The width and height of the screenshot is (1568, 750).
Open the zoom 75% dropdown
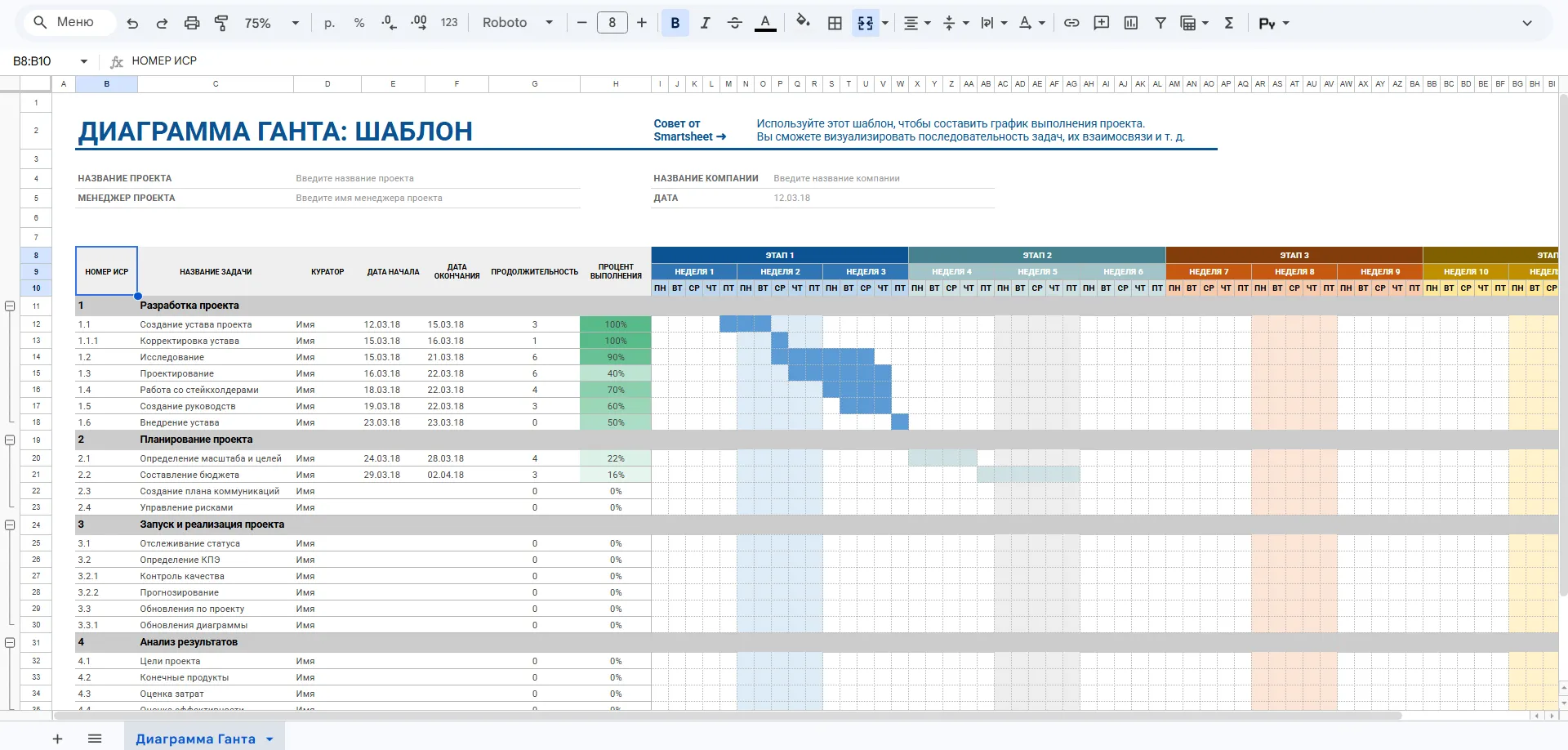pyautogui.click(x=272, y=23)
